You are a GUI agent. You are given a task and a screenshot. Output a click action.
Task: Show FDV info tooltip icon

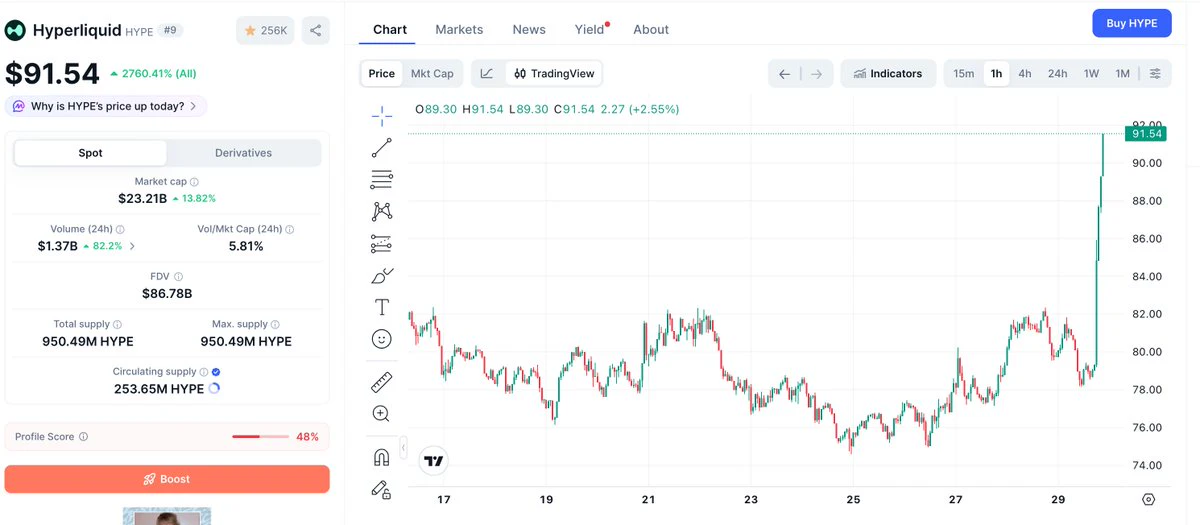(x=179, y=276)
